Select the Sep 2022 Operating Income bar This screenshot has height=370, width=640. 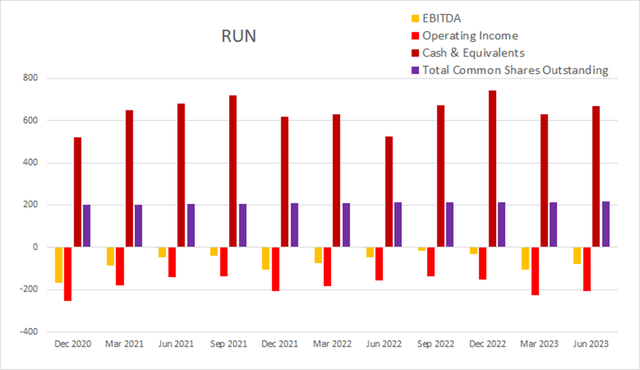431,261
